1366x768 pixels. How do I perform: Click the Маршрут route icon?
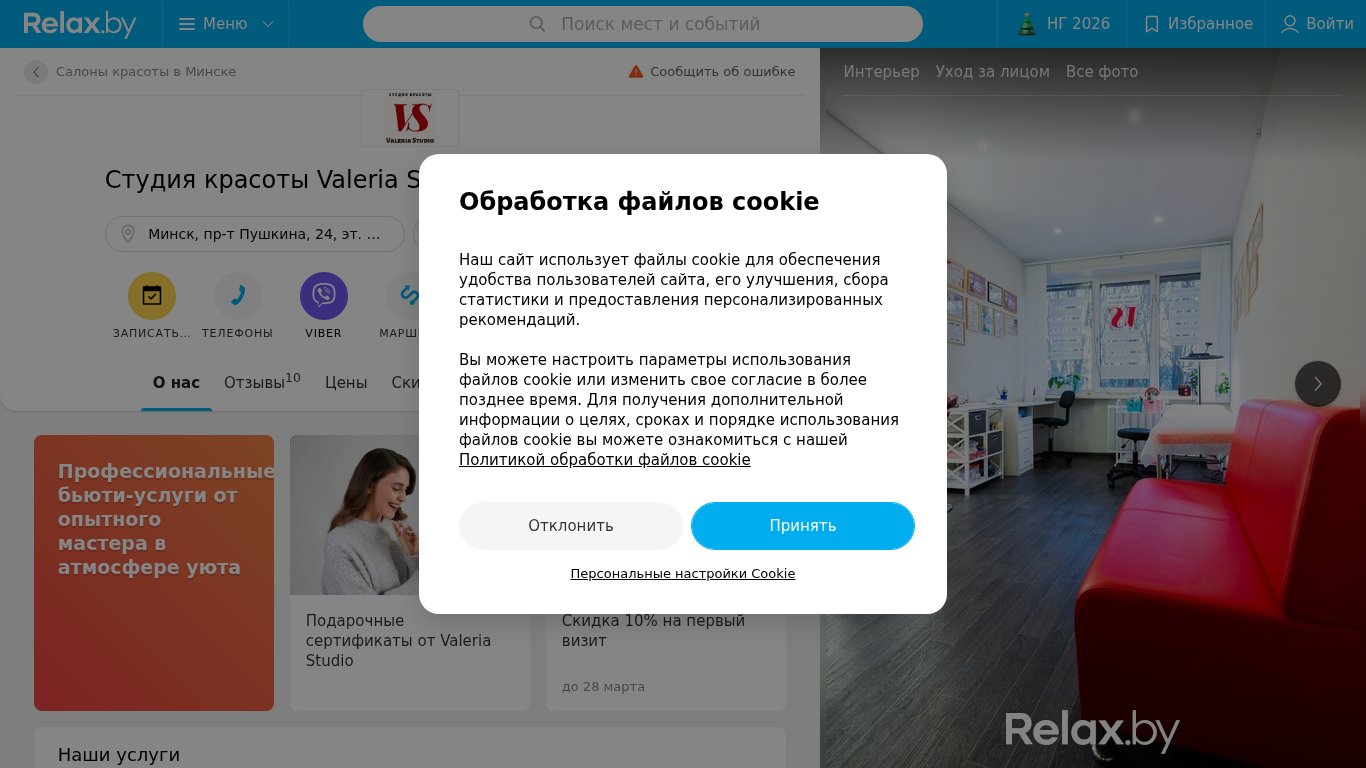(408, 296)
